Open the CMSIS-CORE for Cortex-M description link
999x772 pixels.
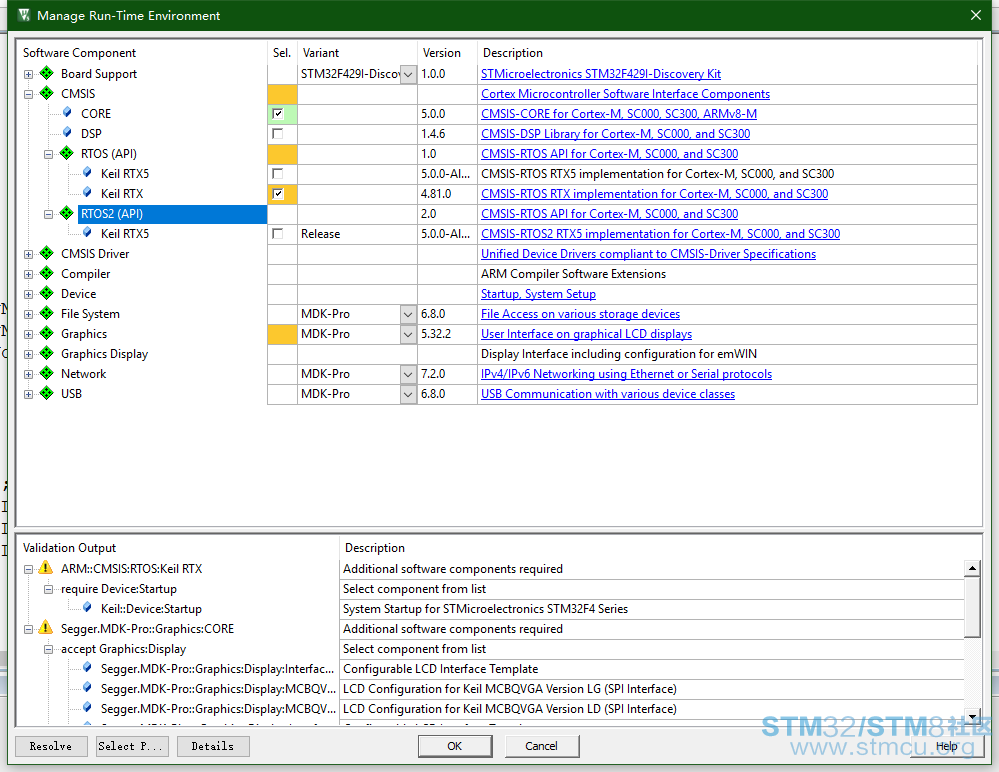pos(619,113)
